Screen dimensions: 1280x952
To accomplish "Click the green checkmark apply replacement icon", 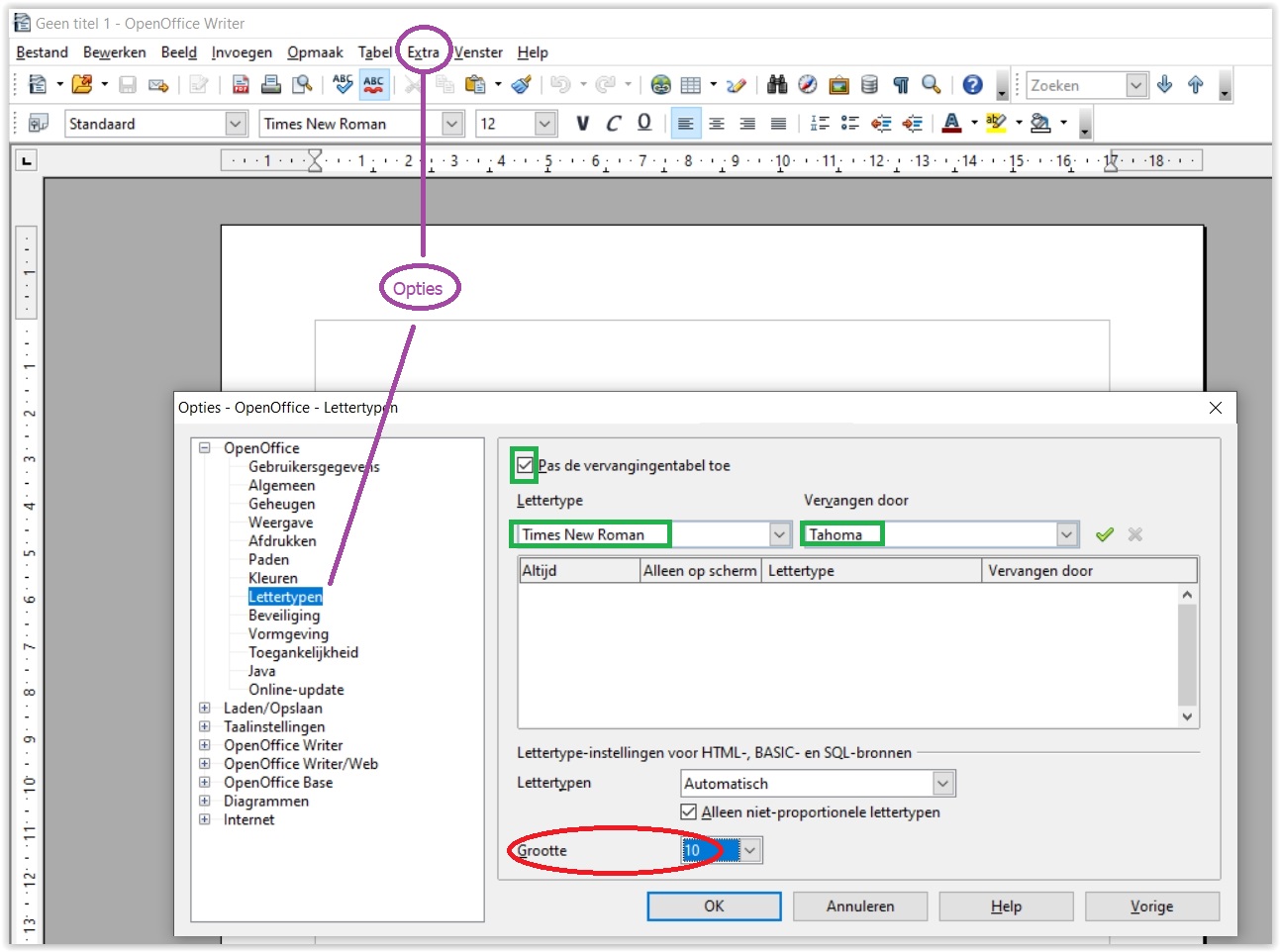I will click(1105, 534).
